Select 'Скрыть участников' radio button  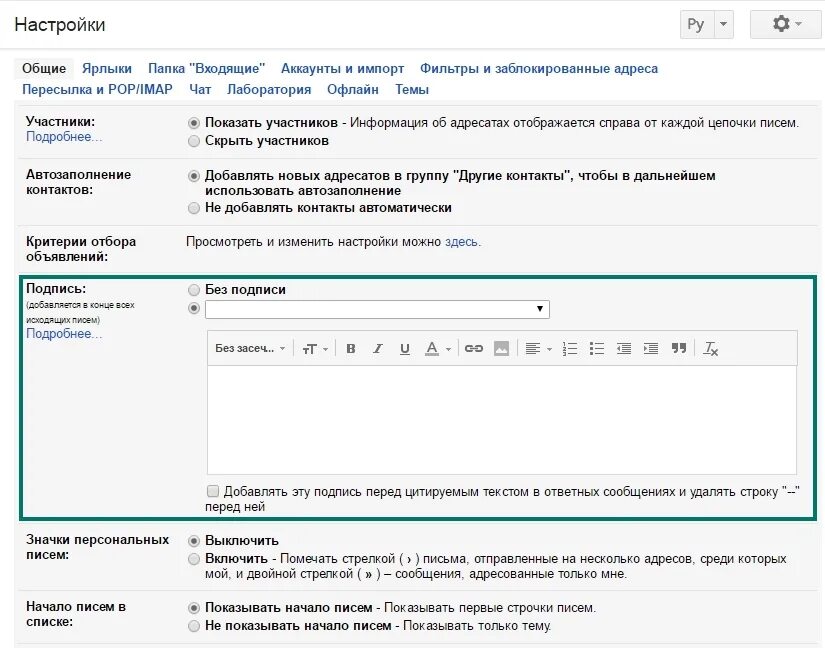pyautogui.click(x=194, y=141)
